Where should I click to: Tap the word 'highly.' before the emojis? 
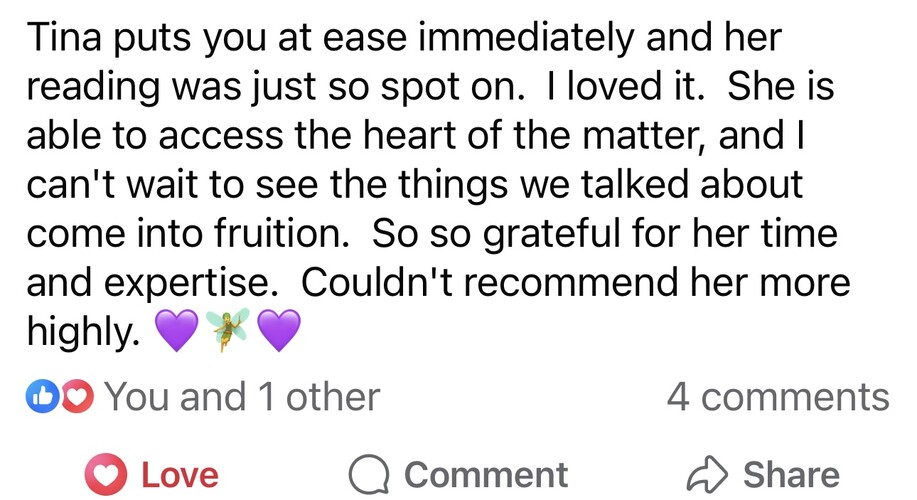click(84, 333)
